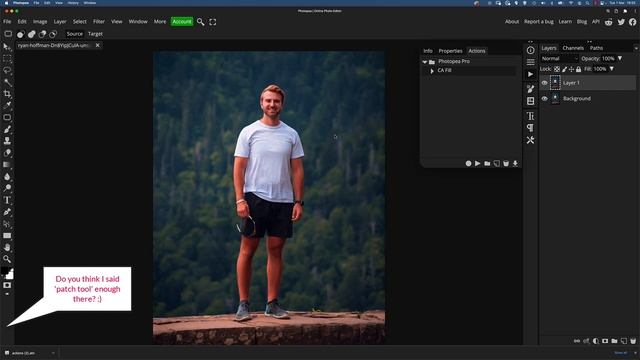Click the foreground/background color swatches
Image resolution: width=640 pixels, height=360 pixels.
pos(7,273)
